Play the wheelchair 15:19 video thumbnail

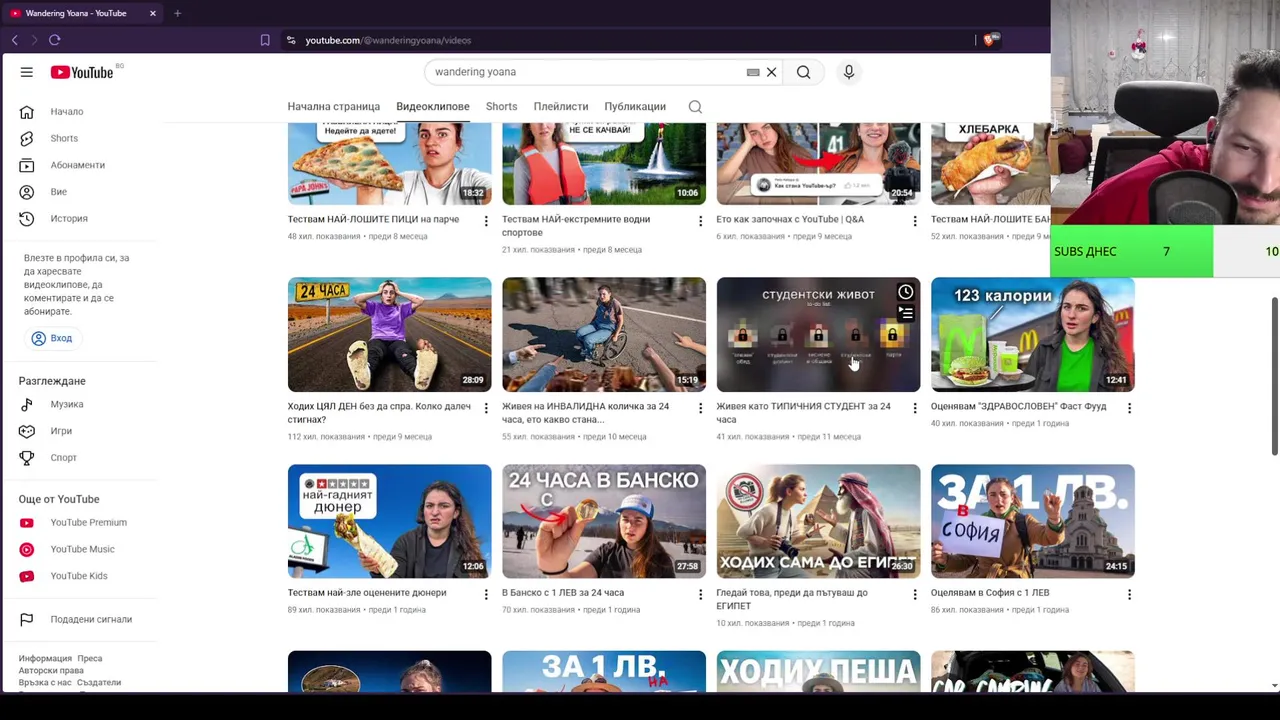(603, 334)
